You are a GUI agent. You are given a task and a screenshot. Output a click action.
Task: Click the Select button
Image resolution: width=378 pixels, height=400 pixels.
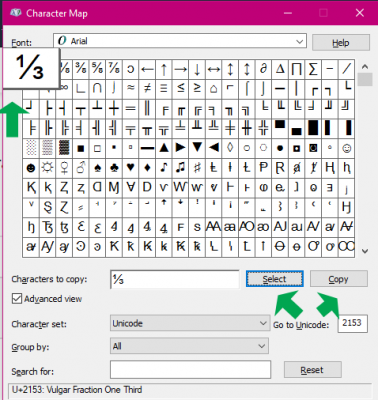coord(275,279)
